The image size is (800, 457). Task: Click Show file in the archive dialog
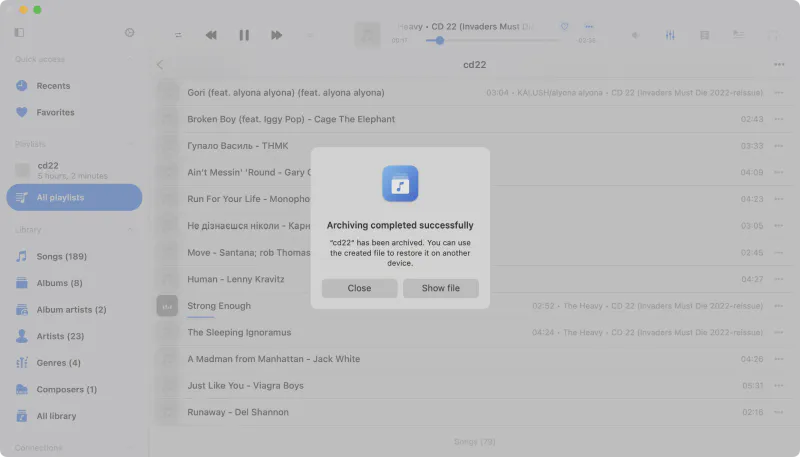click(x=440, y=288)
